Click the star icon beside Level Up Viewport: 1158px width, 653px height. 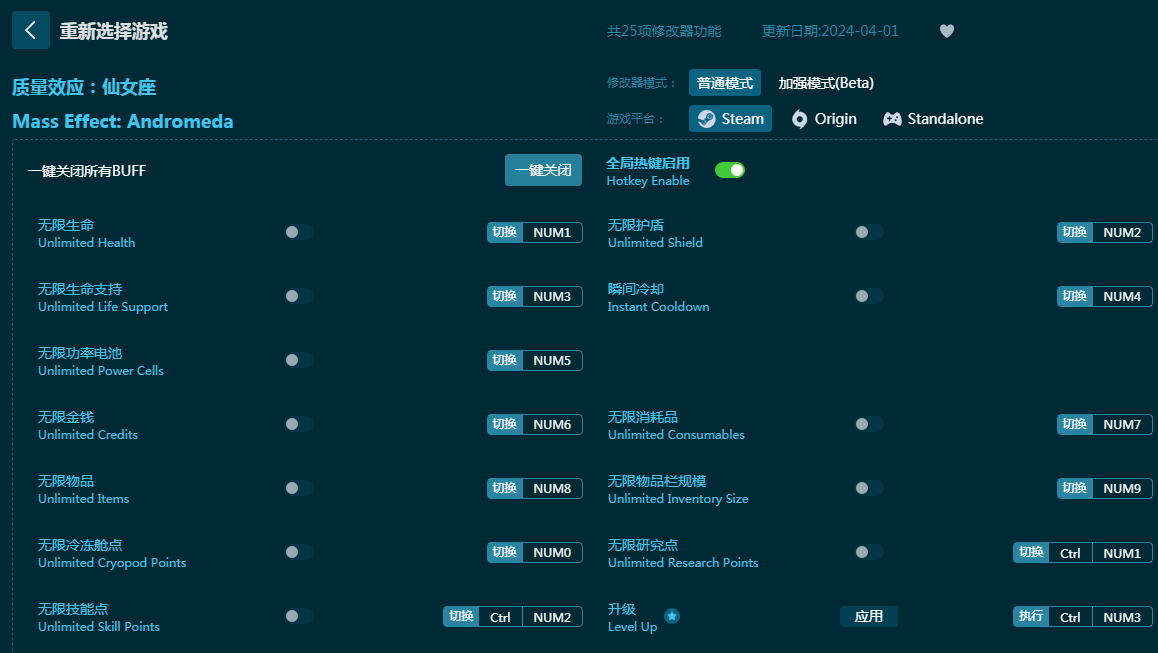pos(671,616)
